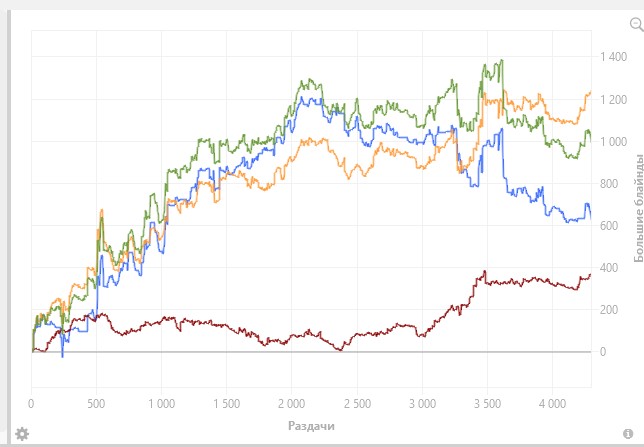Viewport: 644px width, 447px height.
Task: Click the "Большие блайнды" y-axis title
Action: tap(638, 208)
